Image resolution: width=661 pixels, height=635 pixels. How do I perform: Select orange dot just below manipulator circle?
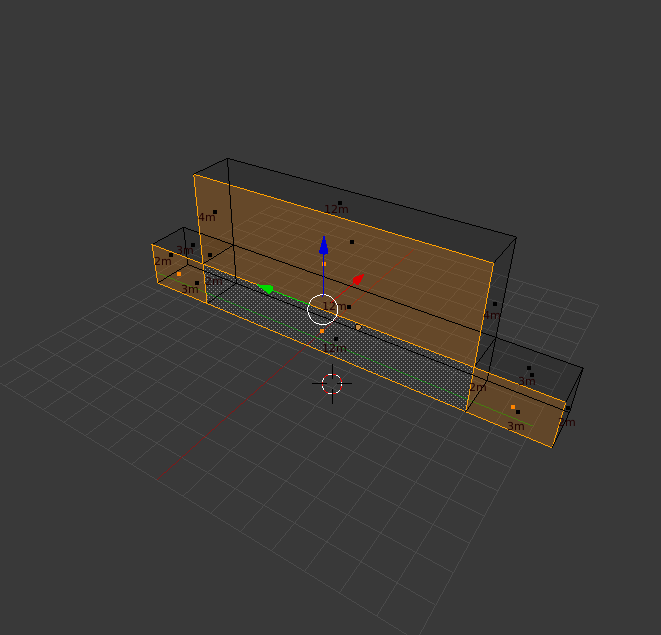coord(322,331)
